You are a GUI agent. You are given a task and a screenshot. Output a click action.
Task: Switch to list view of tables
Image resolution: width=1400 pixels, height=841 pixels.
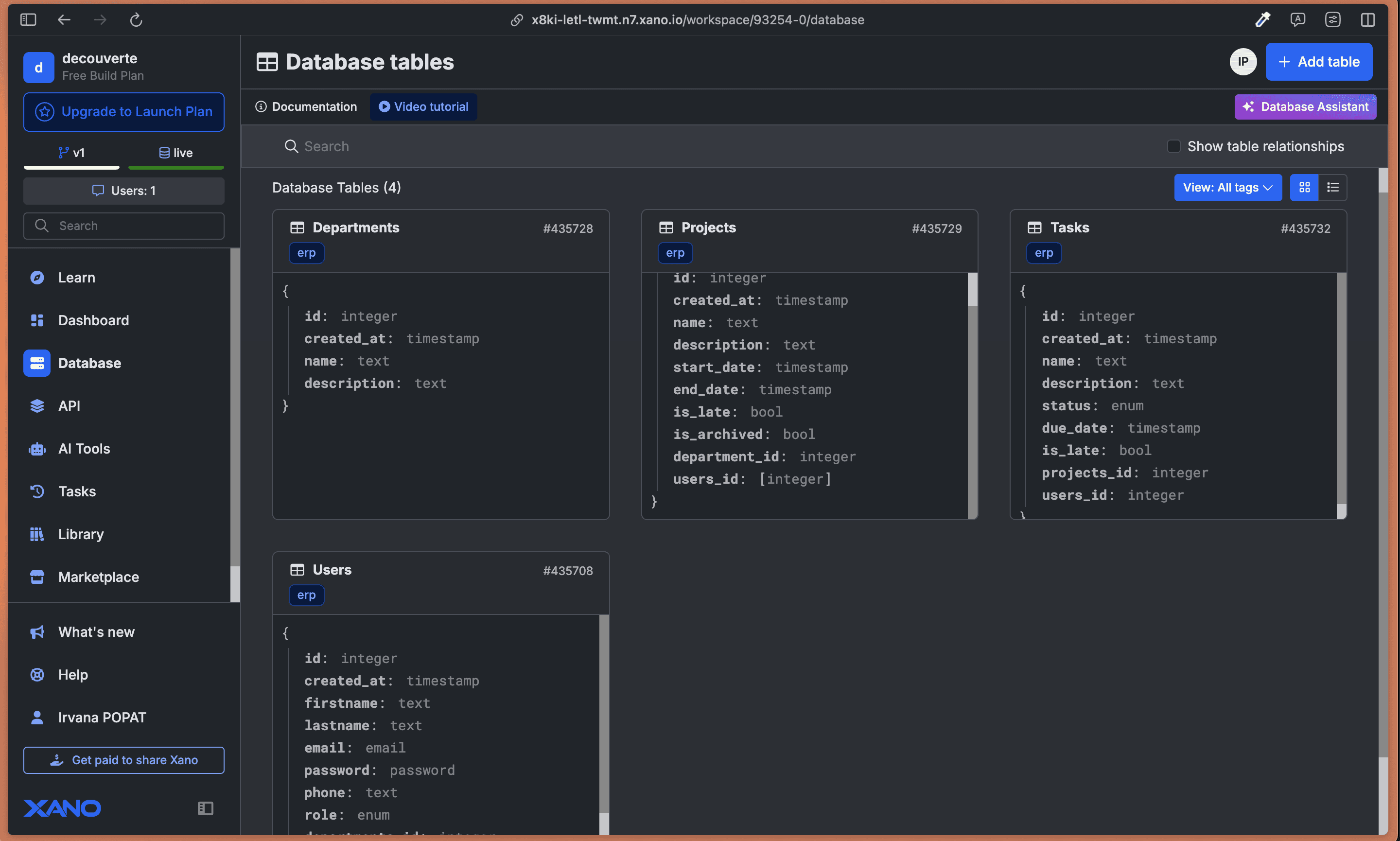click(1332, 188)
